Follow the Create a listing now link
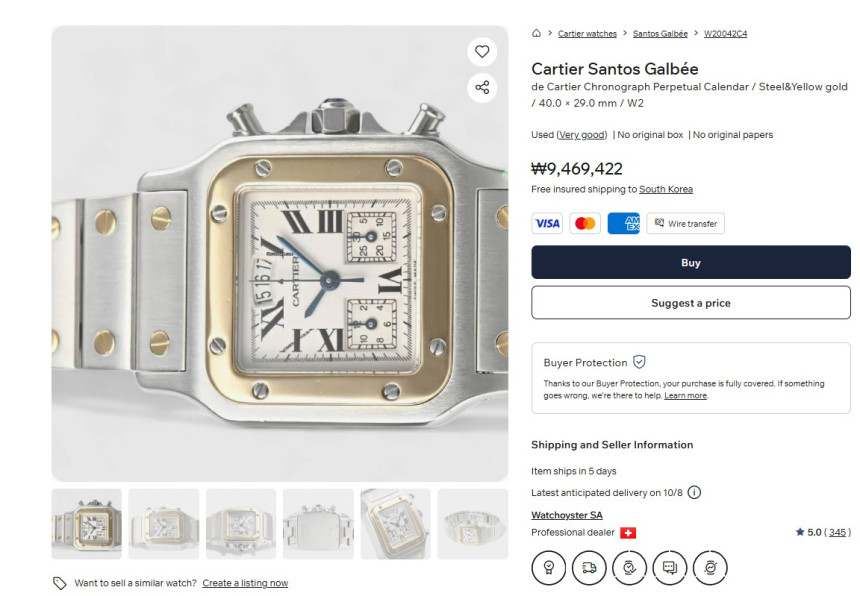Viewport: 860px width, 596px height. pos(245,583)
